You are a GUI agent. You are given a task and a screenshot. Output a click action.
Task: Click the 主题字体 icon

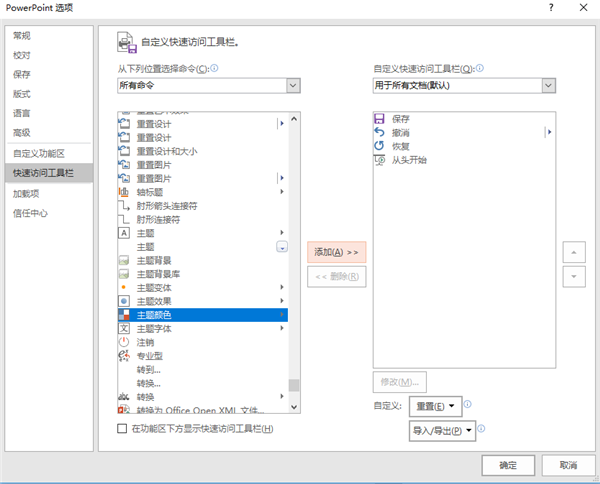tap(124, 328)
